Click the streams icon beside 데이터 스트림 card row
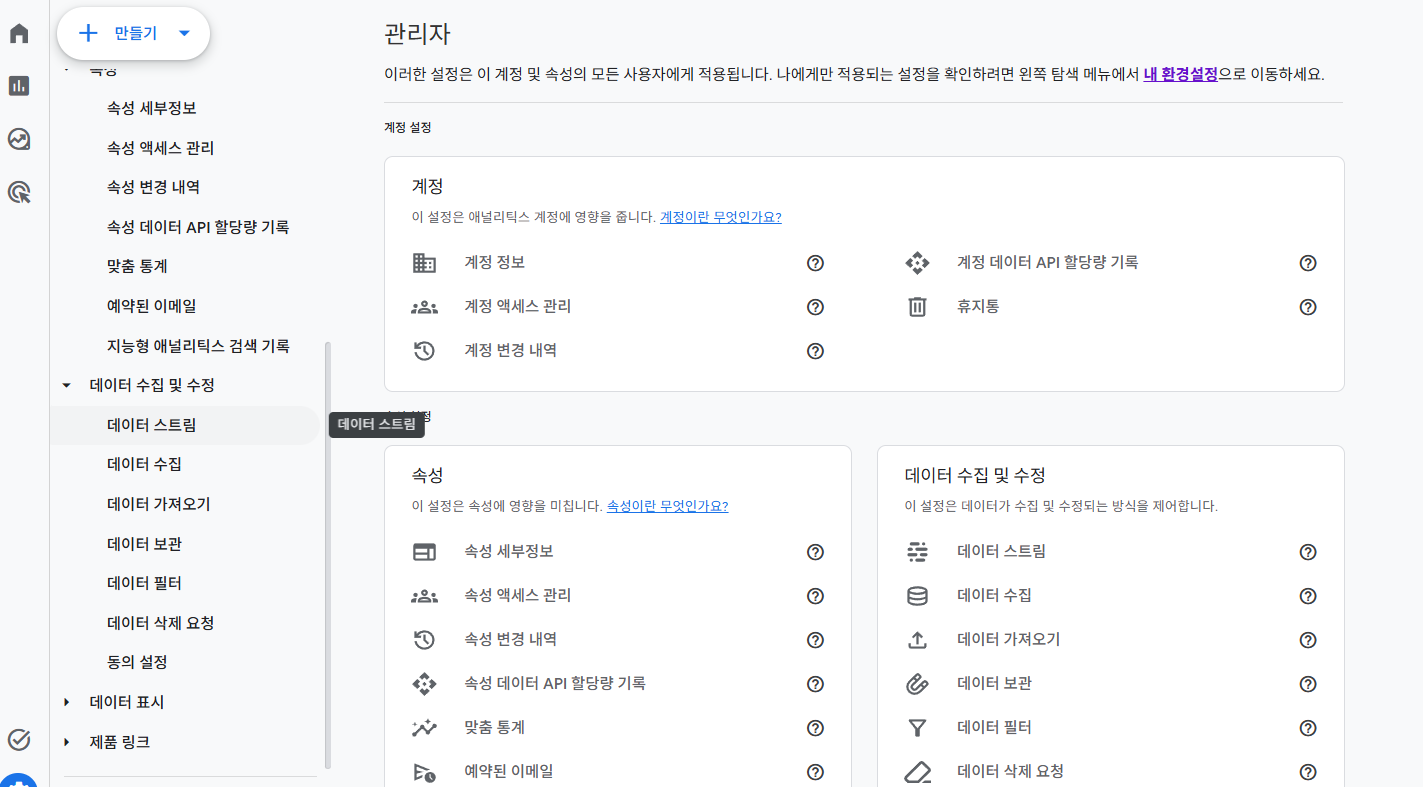Screen dimensions: 1423x787 [917, 552]
